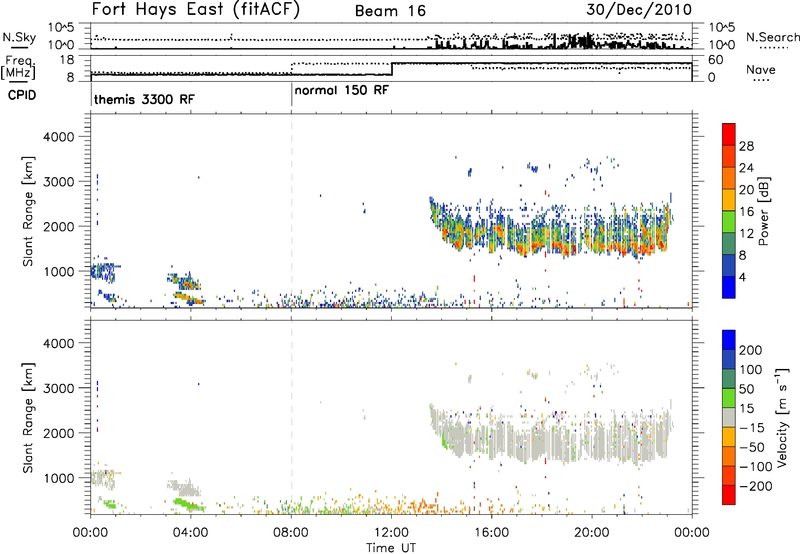Click the '12:00' time axis tick label

[391, 533]
